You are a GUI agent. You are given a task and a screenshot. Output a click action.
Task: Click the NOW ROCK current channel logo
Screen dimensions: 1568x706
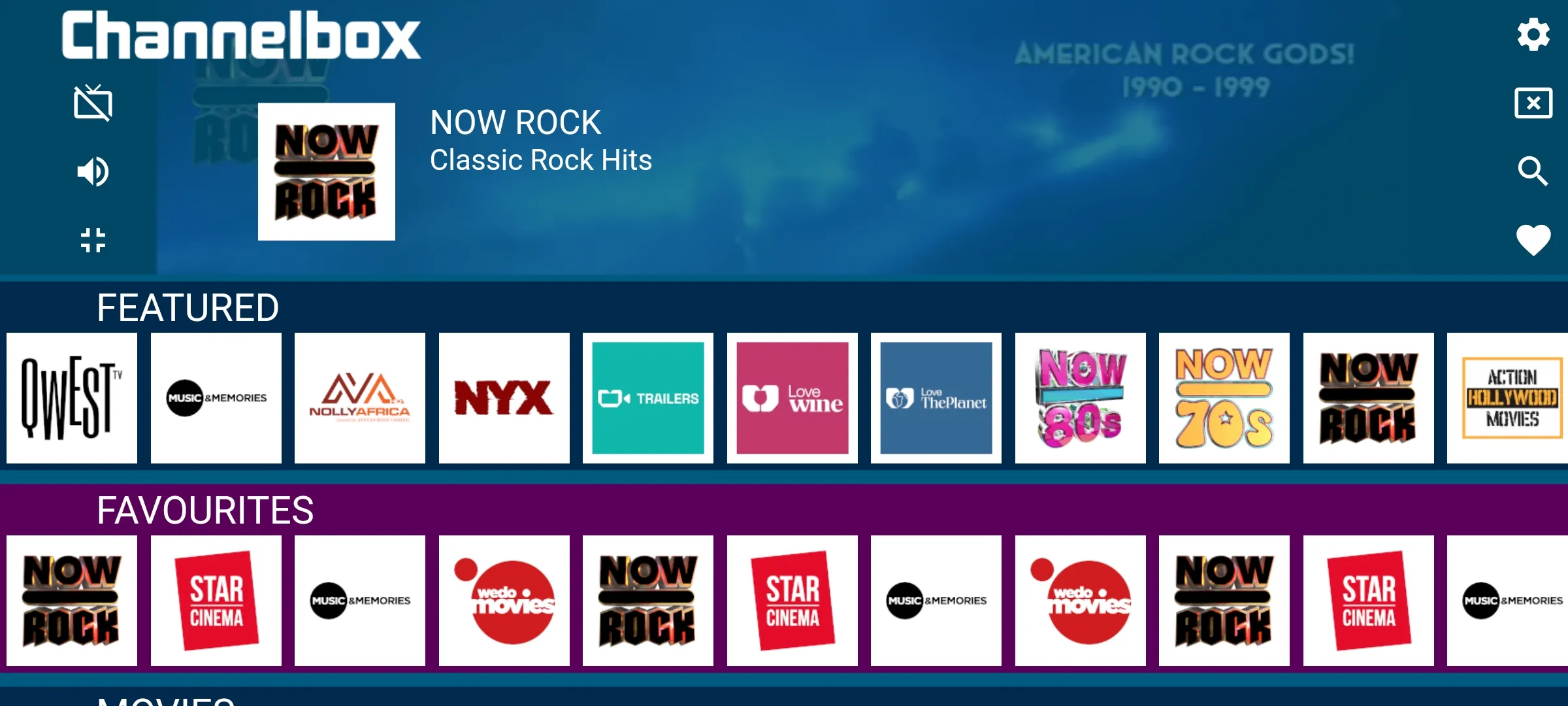[x=327, y=171]
